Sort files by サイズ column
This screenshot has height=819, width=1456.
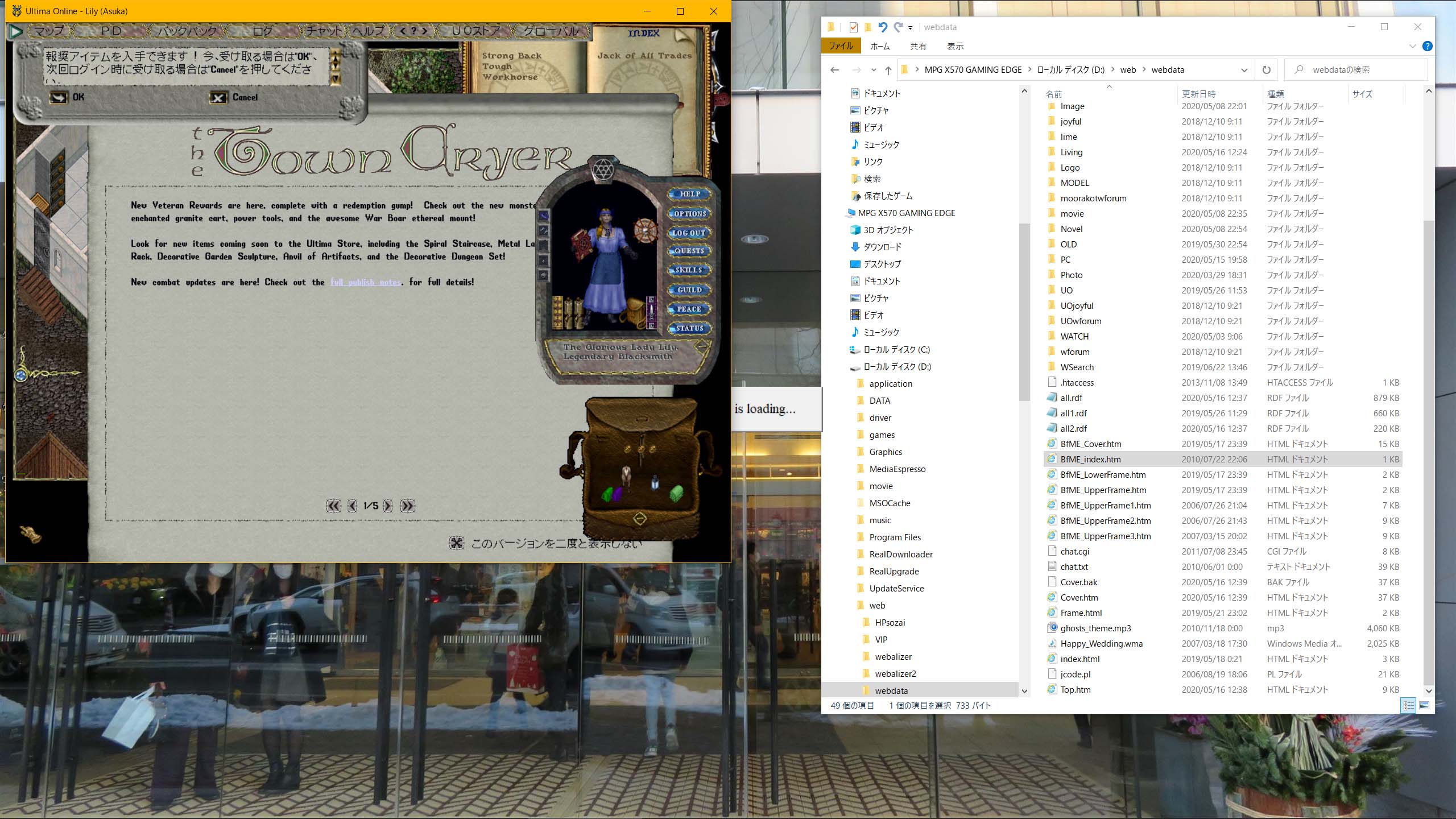(1375, 94)
